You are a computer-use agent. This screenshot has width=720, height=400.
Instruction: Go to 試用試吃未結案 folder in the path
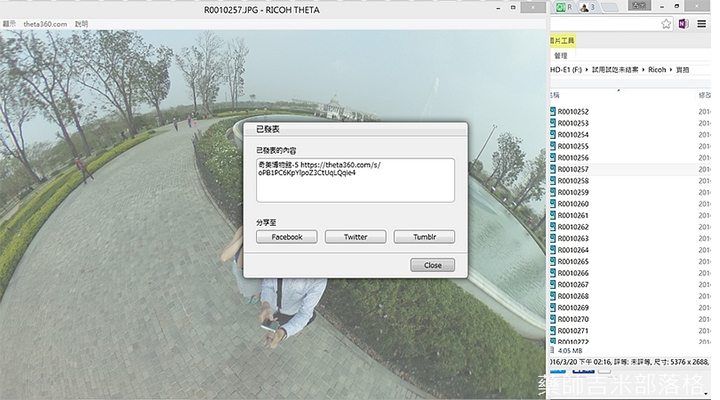coord(615,70)
